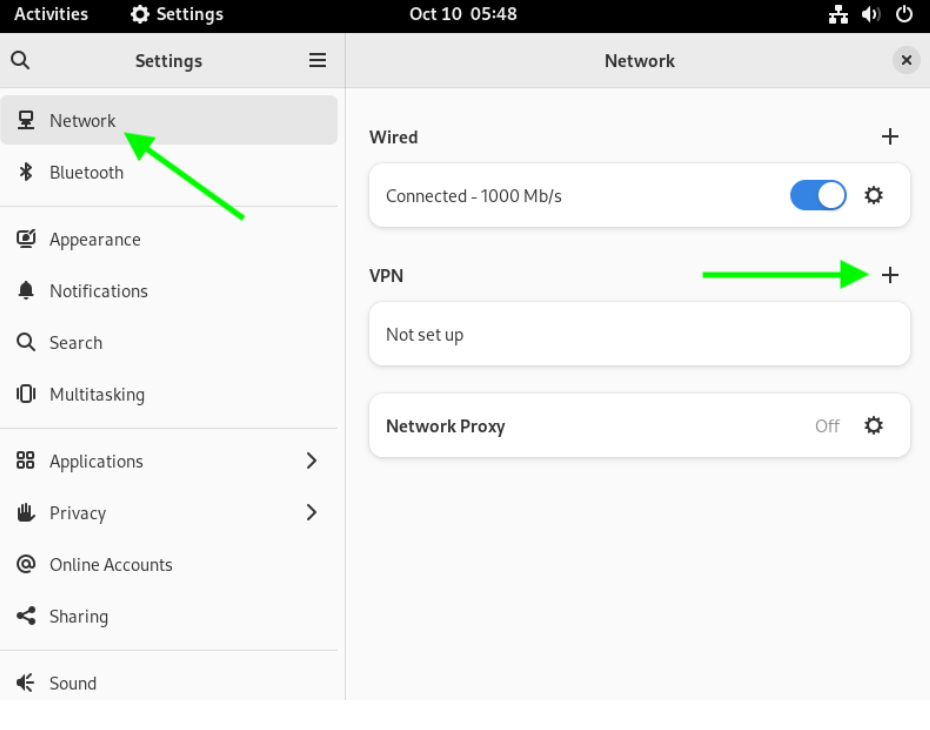Add a new VPN connection
This screenshot has height=730, width=930.
890,275
